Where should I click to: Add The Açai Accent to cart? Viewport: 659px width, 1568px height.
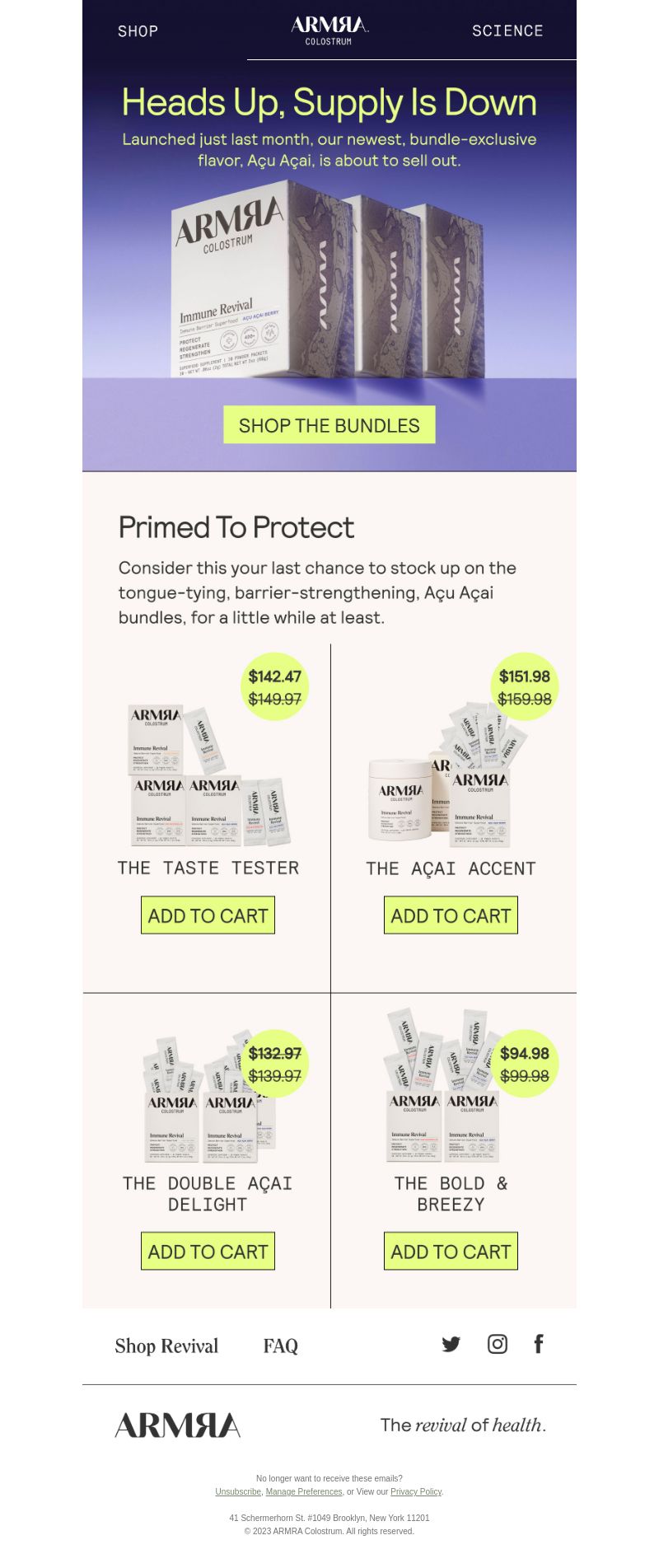tap(451, 915)
